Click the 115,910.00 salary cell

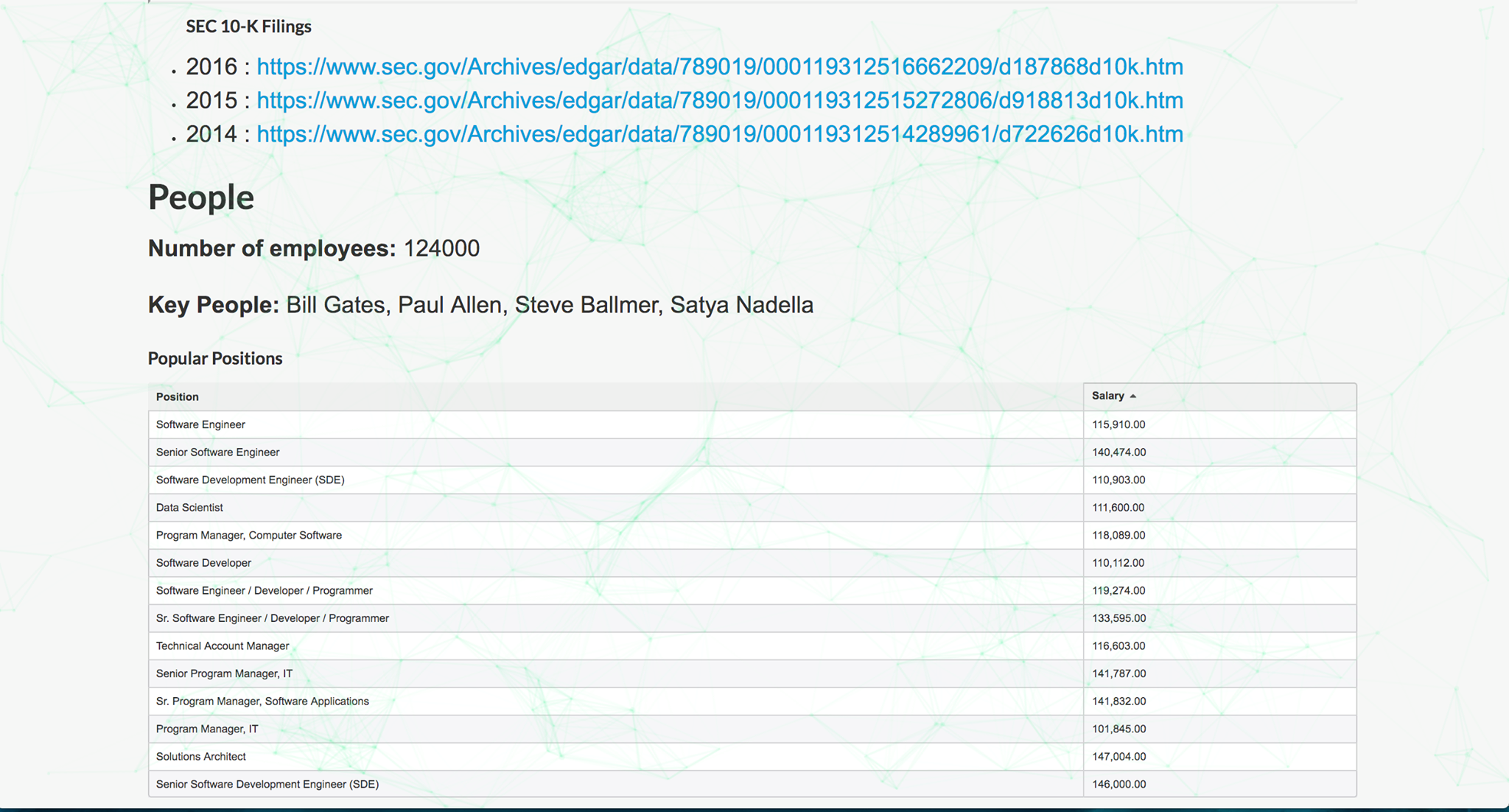click(x=1118, y=424)
